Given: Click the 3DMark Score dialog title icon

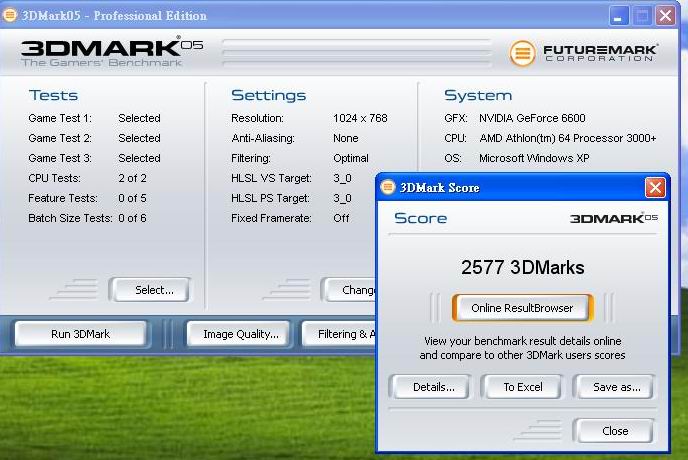Looking at the screenshot, I should (x=388, y=187).
